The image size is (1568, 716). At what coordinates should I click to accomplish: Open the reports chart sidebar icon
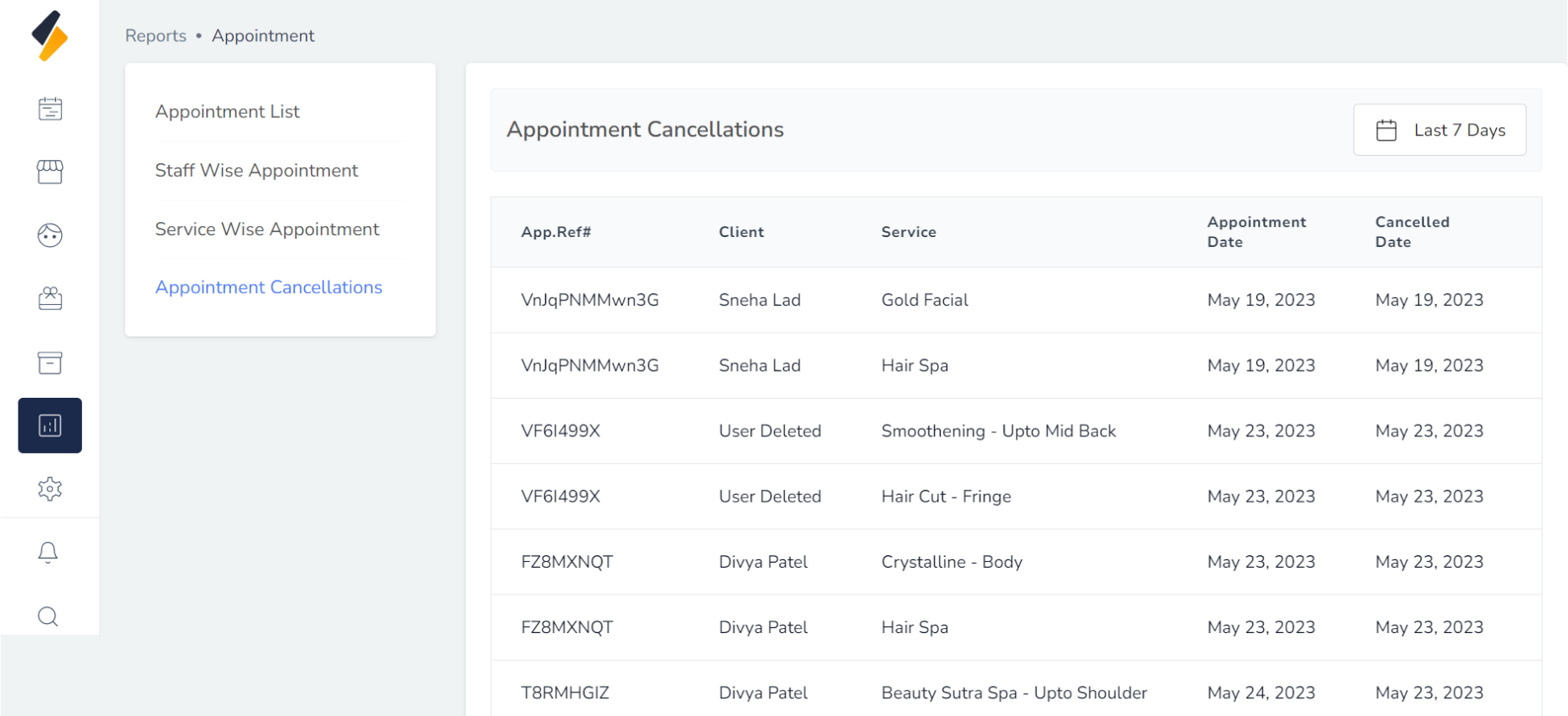50,425
